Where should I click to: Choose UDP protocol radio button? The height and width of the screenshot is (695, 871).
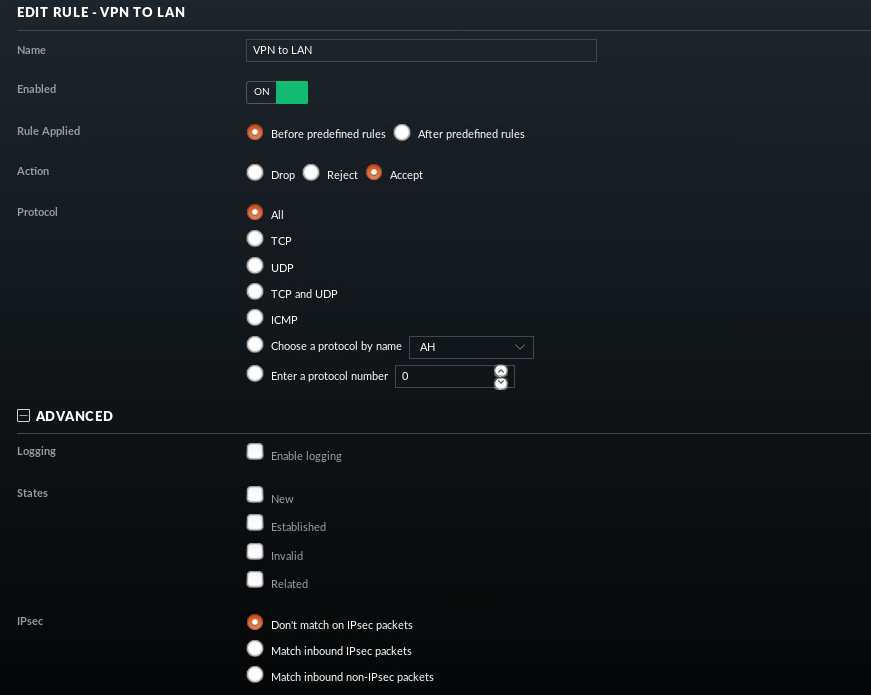255,266
